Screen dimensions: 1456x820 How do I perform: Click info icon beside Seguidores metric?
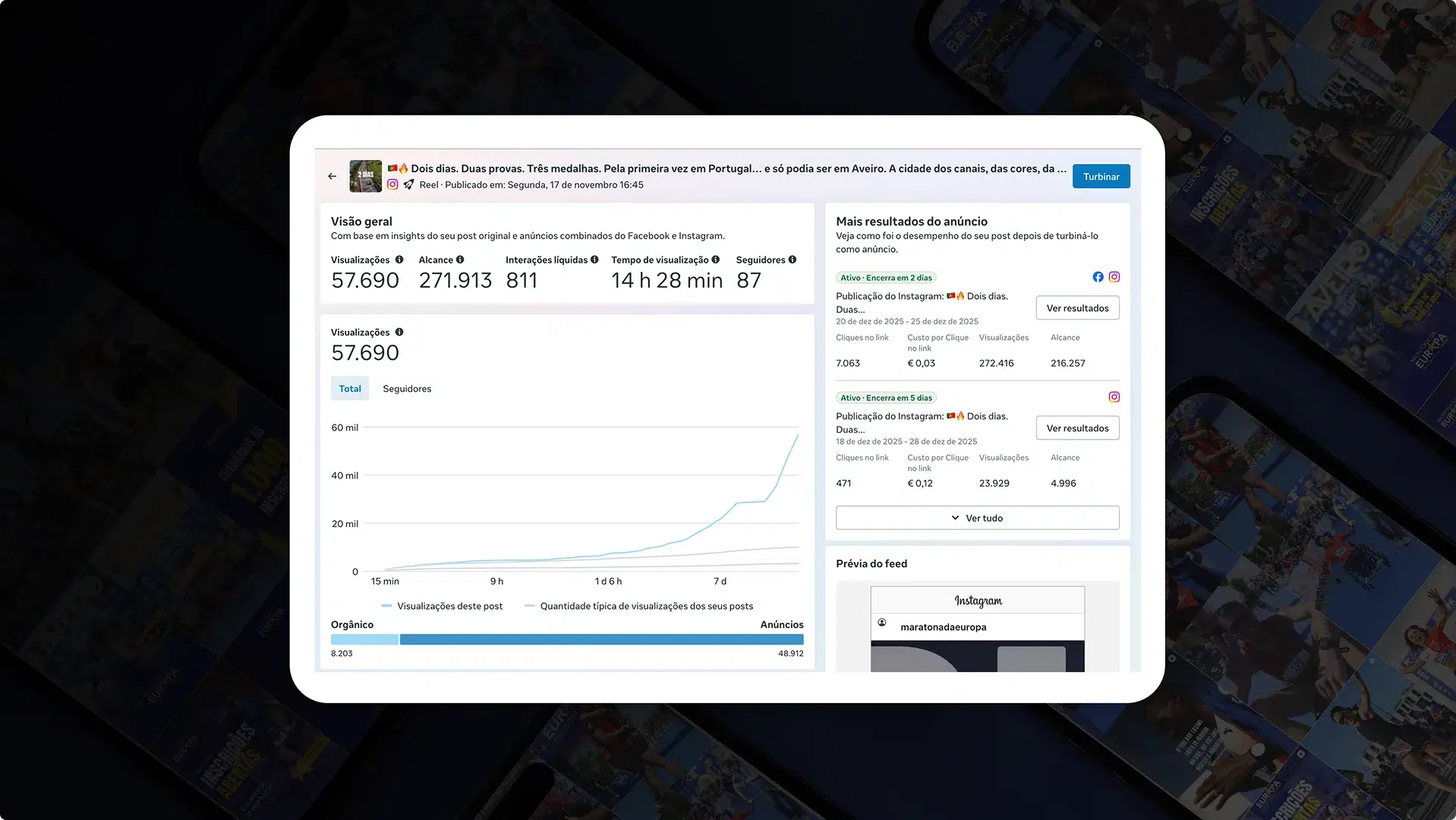coord(793,260)
